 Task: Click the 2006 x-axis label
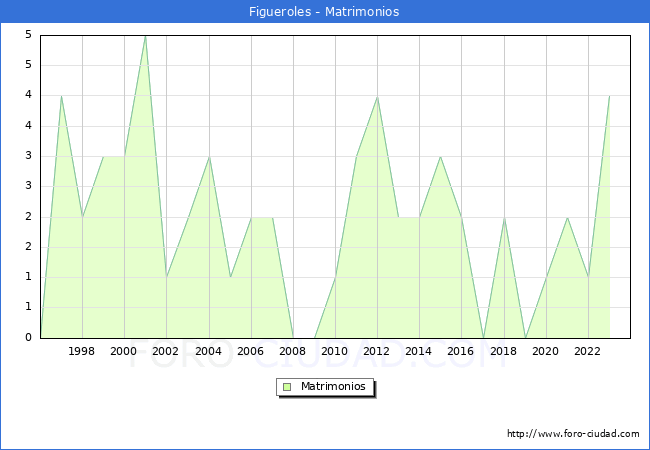click(250, 351)
